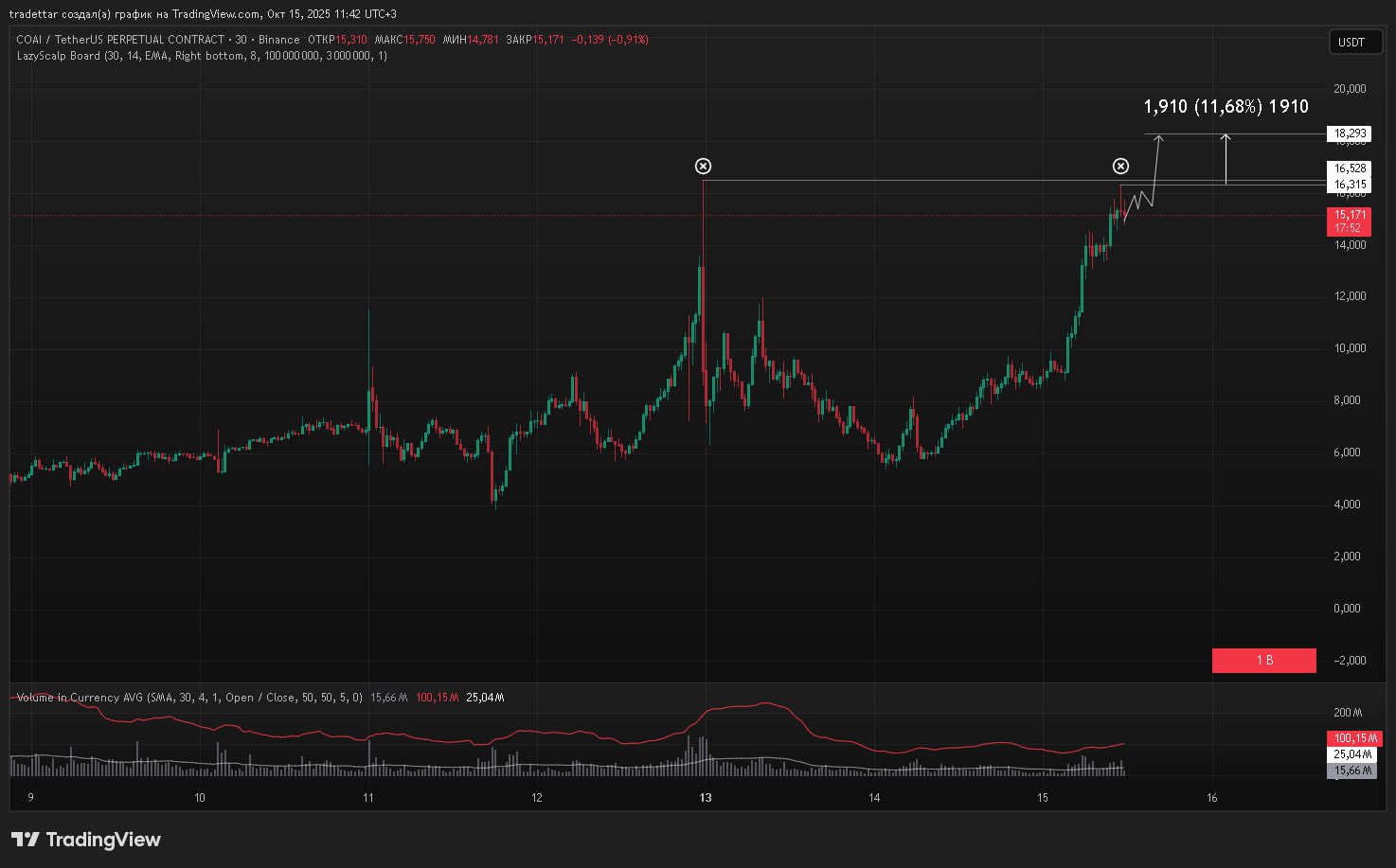
Task: Click the 20,000 price scale tick
Action: tap(1350, 89)
